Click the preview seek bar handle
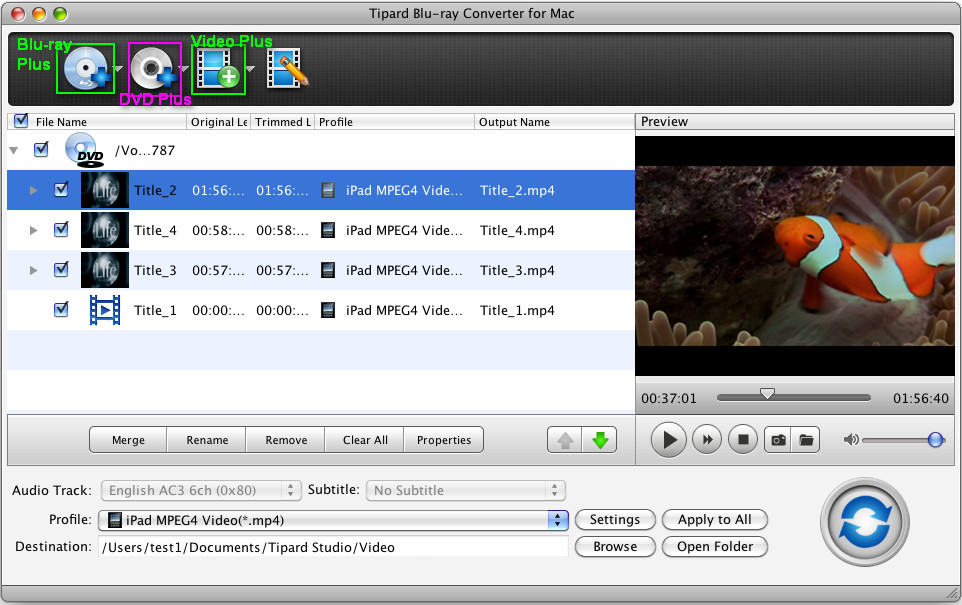Image resolution: width=962 pixels, height=605 pixels. 767,393
